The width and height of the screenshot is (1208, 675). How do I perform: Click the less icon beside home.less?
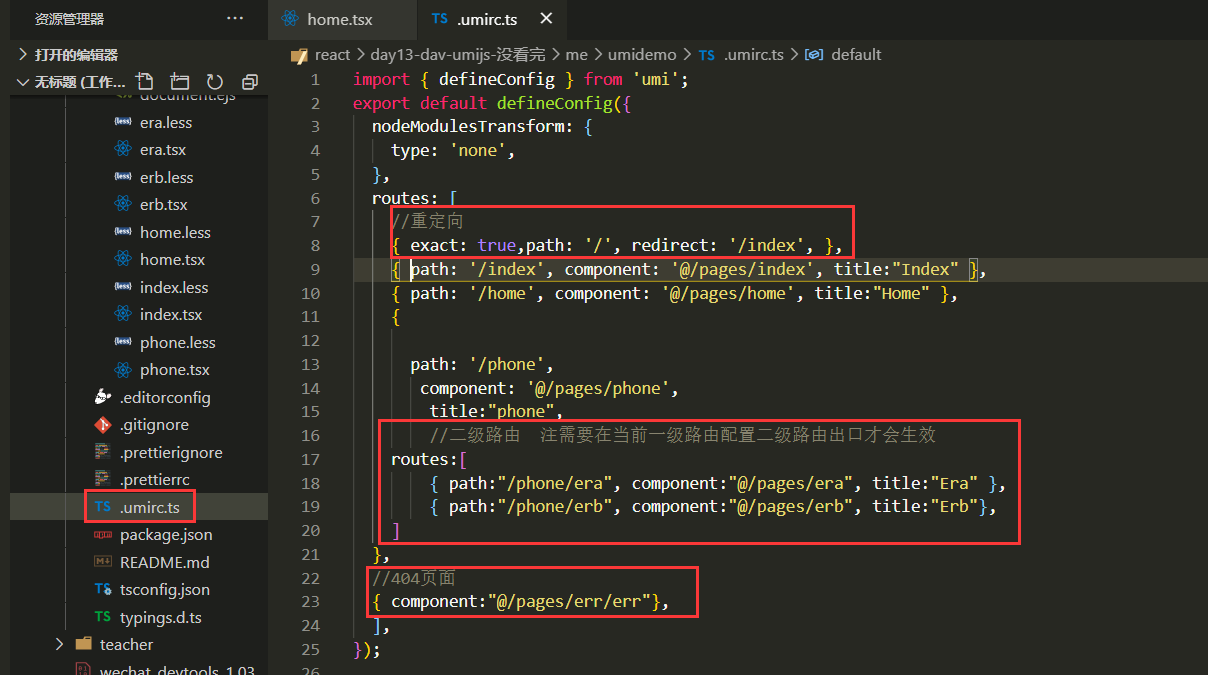point(123,232)
